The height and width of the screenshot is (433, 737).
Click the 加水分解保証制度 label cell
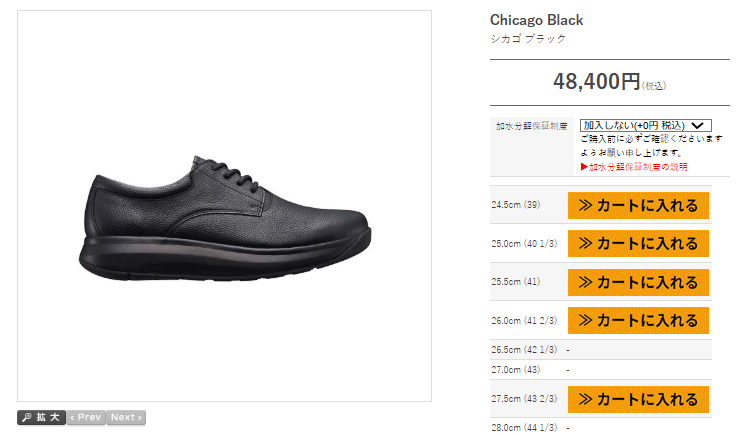[532, 146]
